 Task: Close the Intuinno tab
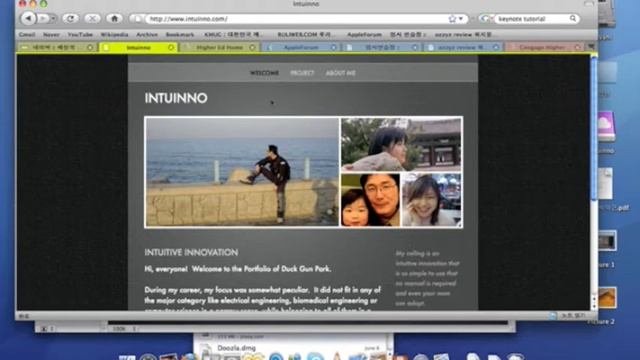pos(171,48)
